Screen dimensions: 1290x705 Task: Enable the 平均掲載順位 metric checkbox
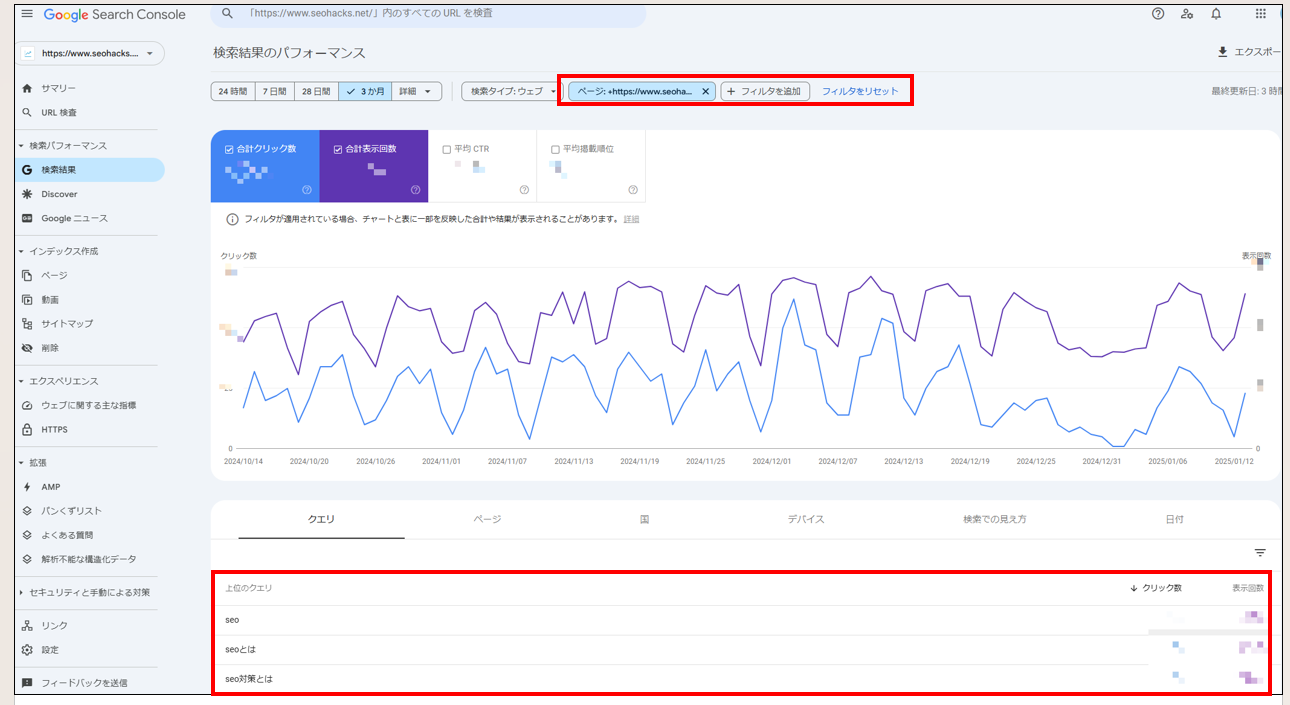point(555,149)
